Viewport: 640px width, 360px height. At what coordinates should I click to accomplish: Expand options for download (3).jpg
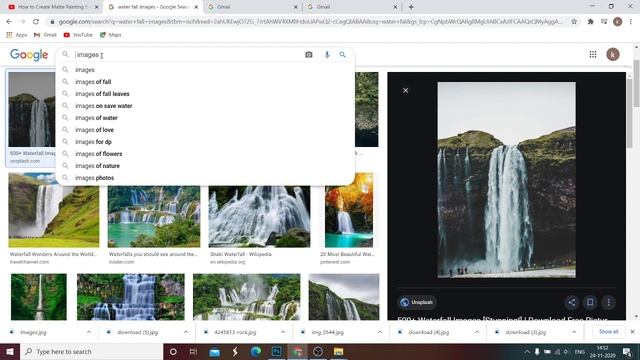pyautogui.click(x=574, y=332)
